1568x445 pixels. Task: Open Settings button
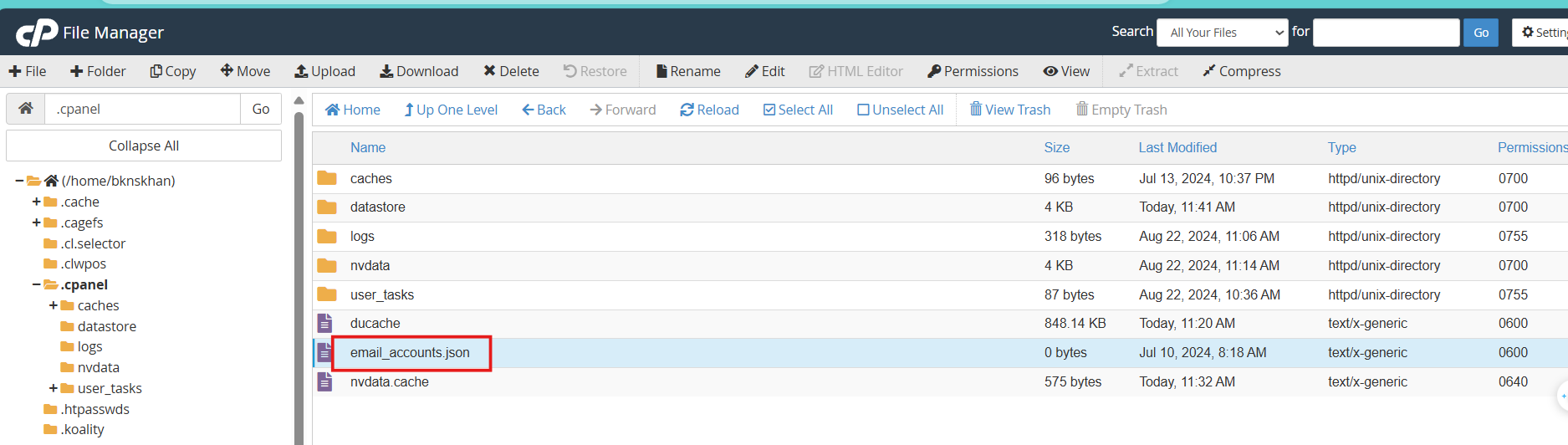[1540, 33]
